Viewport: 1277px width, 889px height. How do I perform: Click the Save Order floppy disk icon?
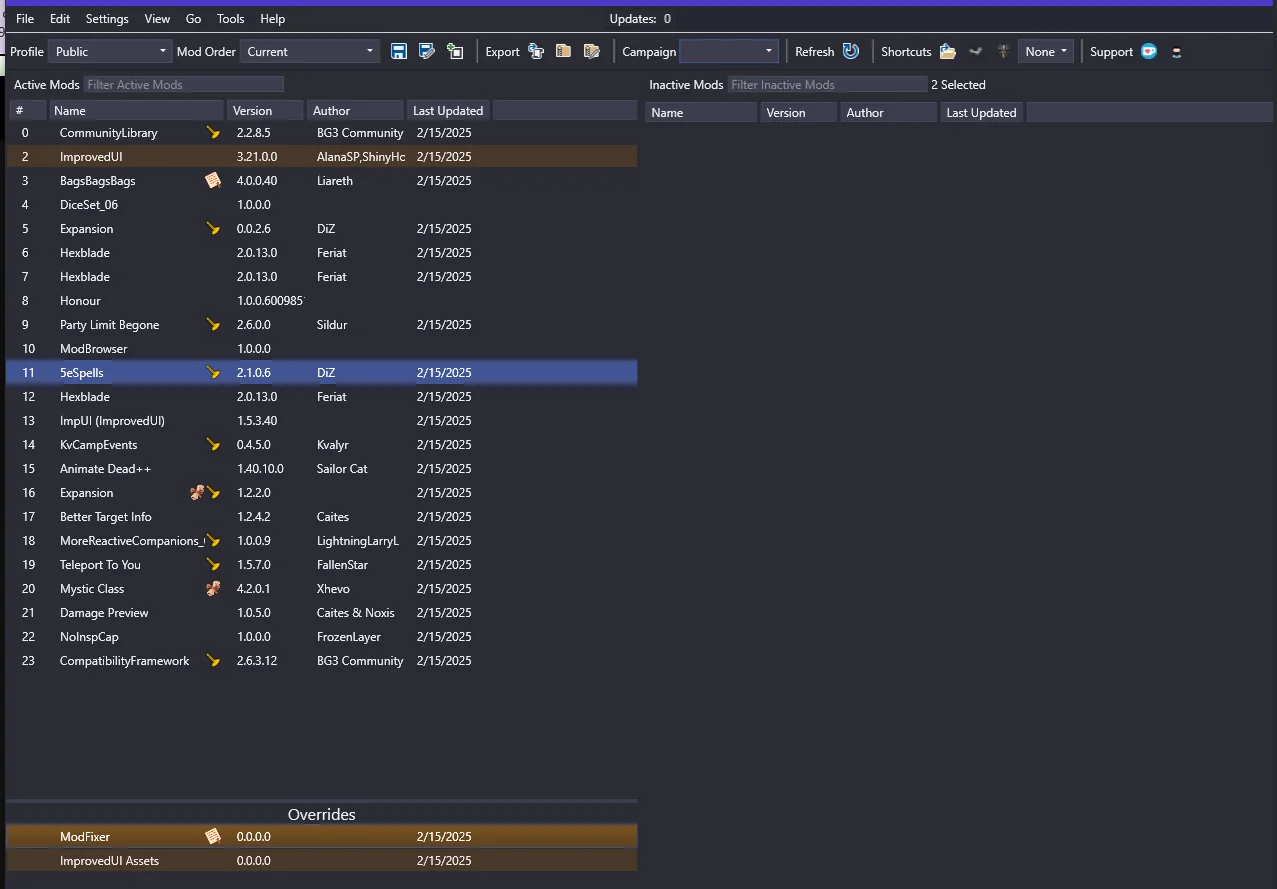(x=399, y=51)
